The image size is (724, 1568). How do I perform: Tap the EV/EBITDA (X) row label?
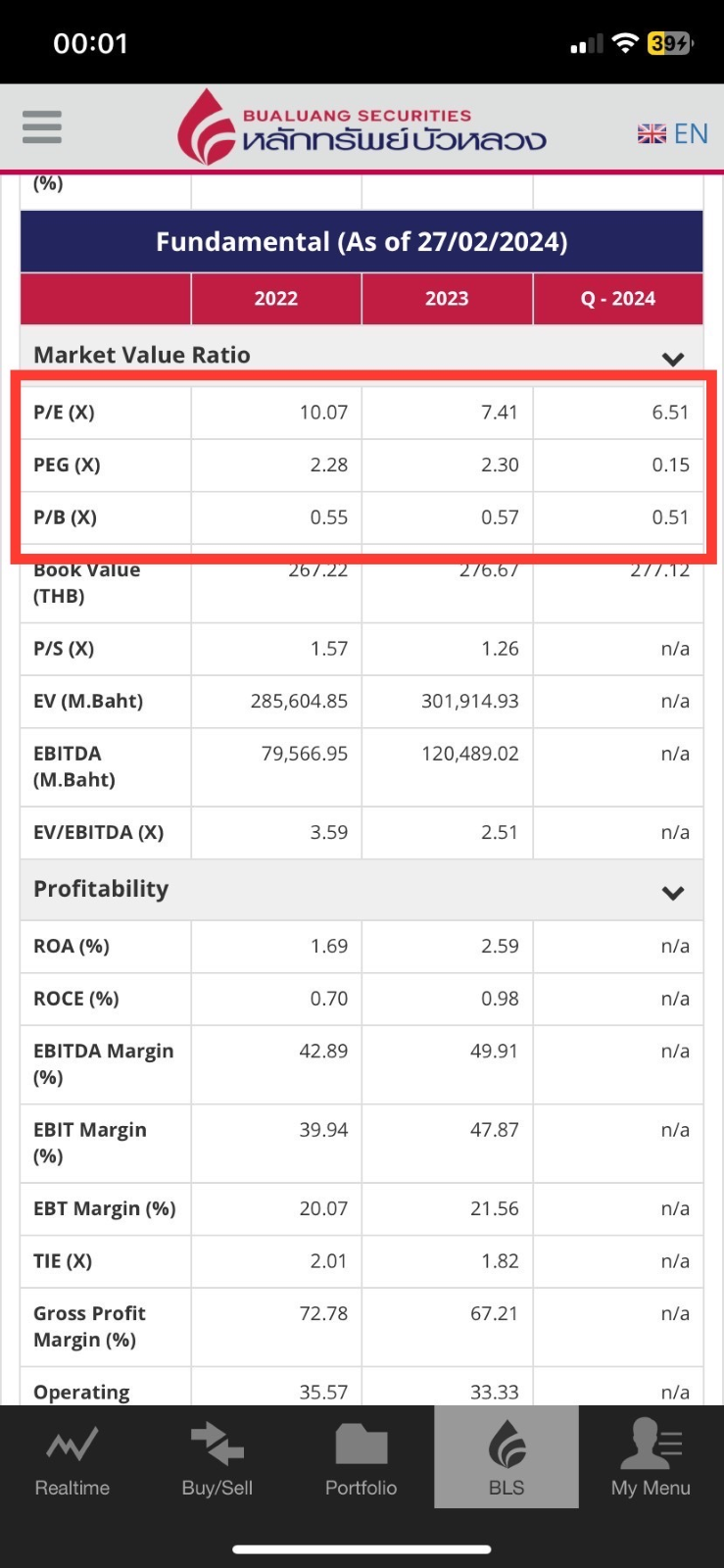coord(99,833)
